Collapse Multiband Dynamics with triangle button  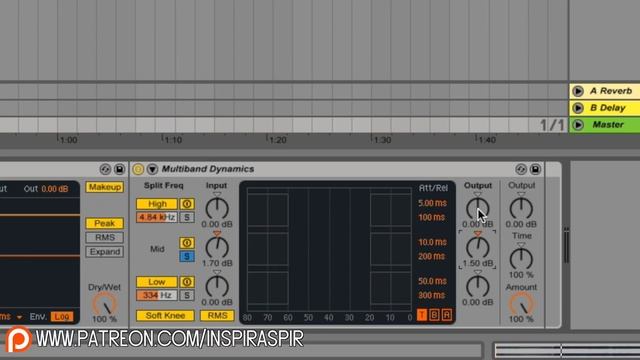pos(152,169)
